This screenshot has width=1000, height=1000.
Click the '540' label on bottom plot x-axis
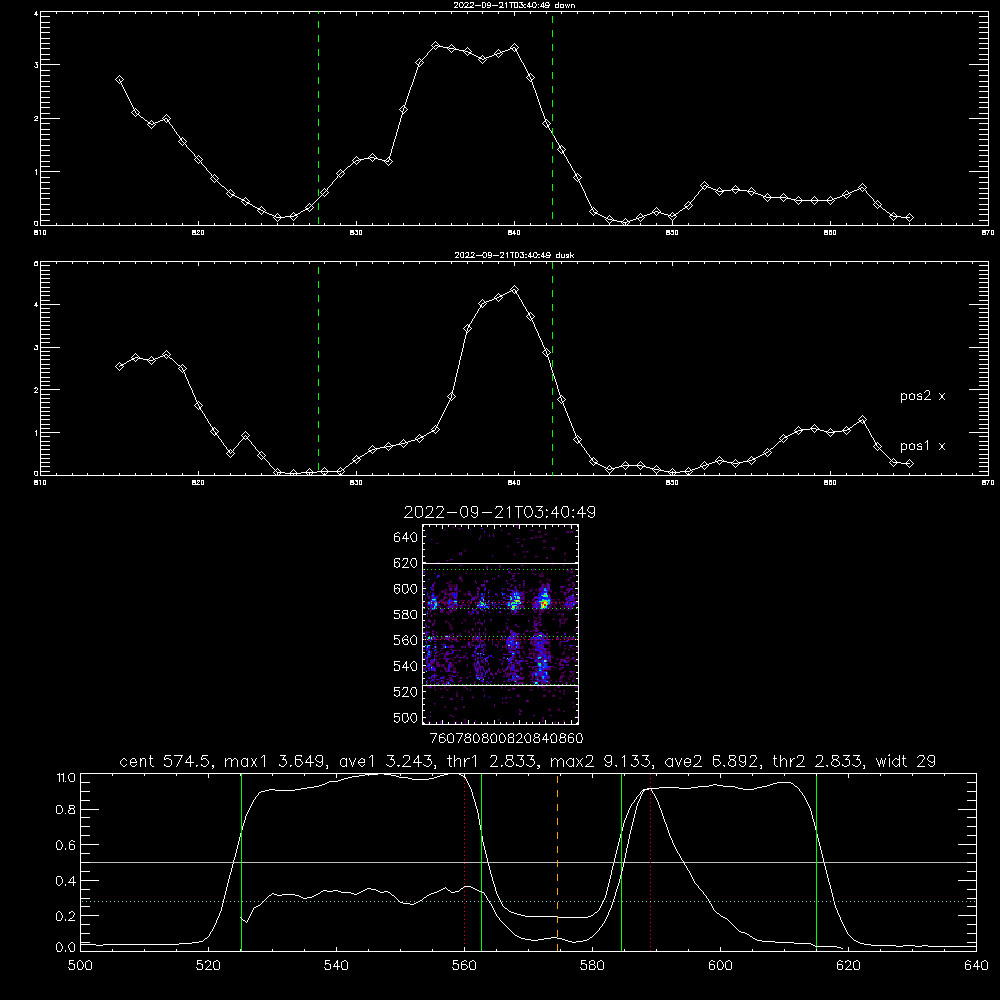coord(336,966)
